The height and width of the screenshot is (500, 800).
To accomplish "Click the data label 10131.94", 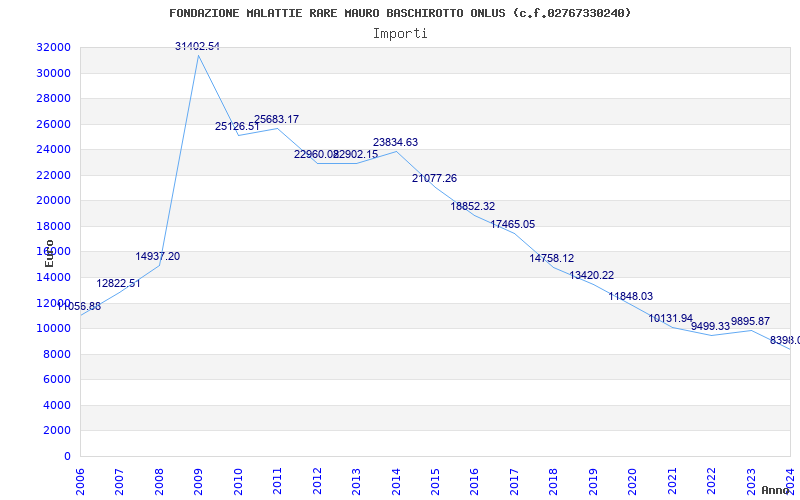I will point(671,319).
